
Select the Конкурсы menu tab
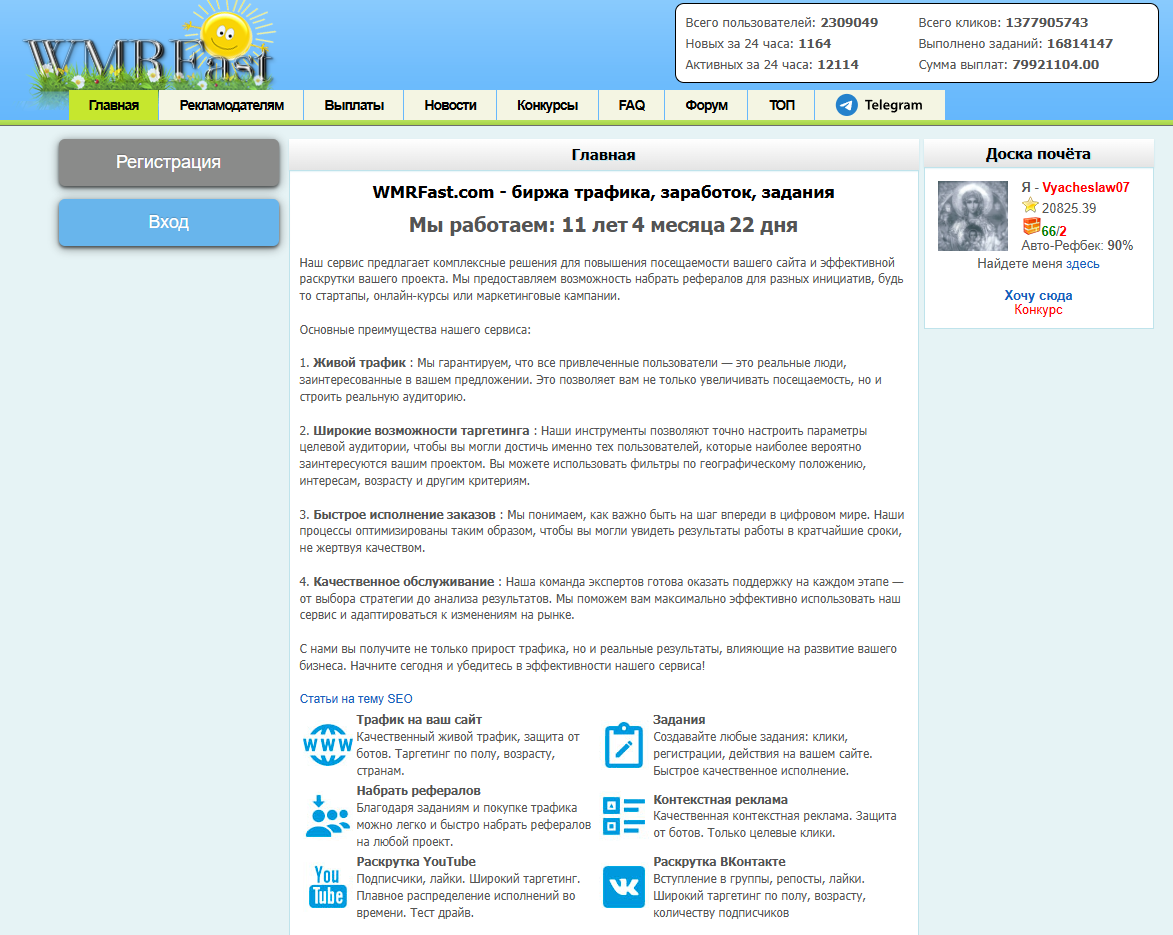pyautogui.click(x=548, y=105)
